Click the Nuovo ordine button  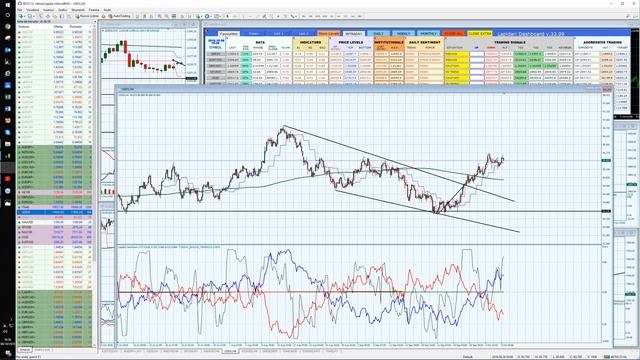click(87, 16)
